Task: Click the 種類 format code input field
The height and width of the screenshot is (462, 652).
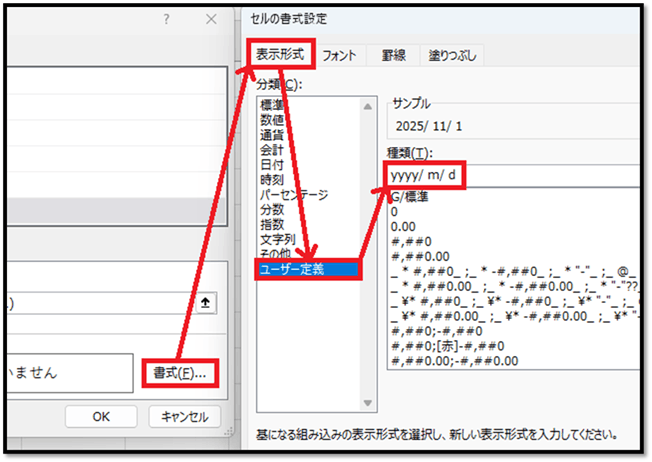Action: point(510,176)
